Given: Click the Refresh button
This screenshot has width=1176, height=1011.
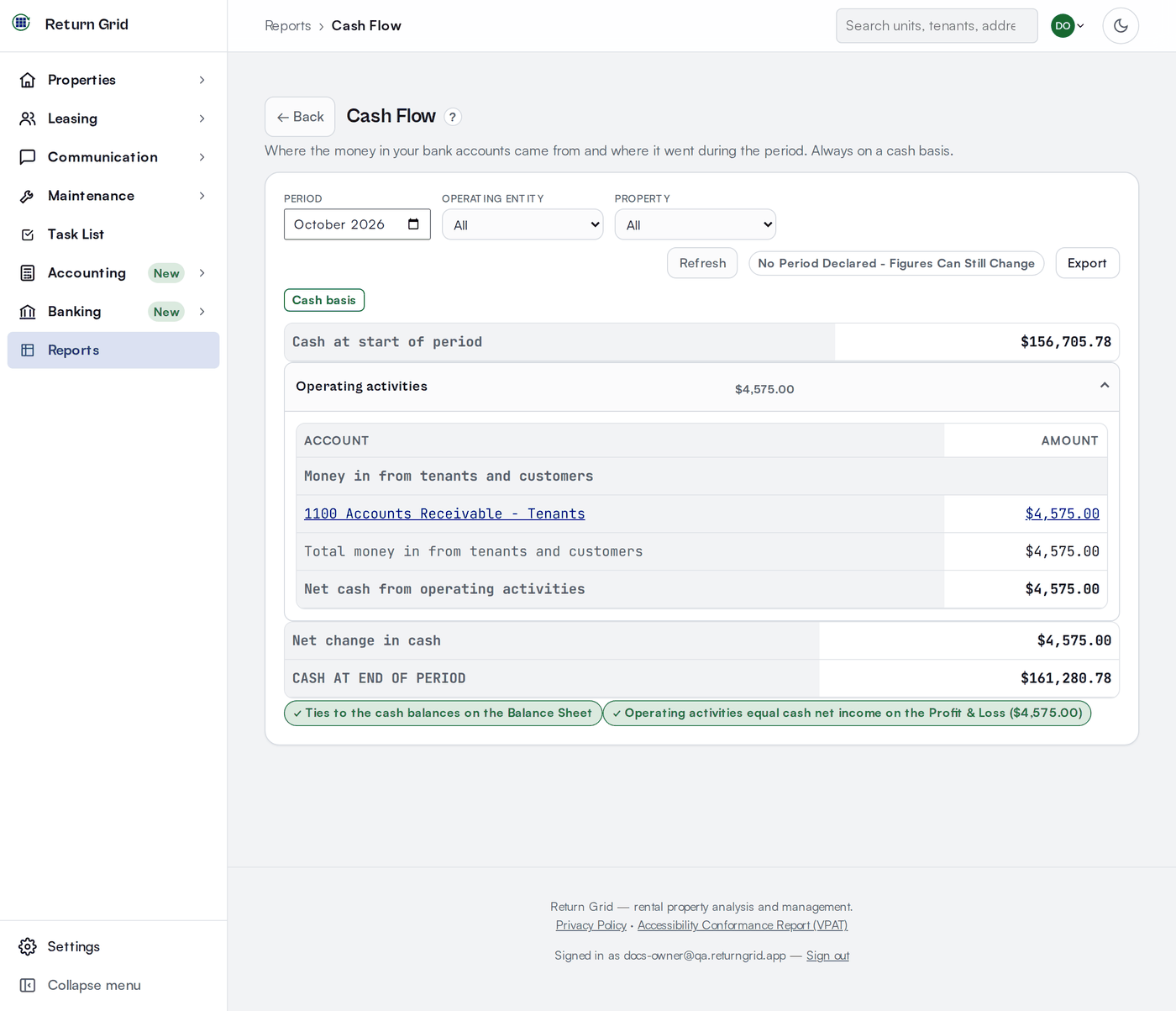Looking at the screenshot, I should point(702,263).
